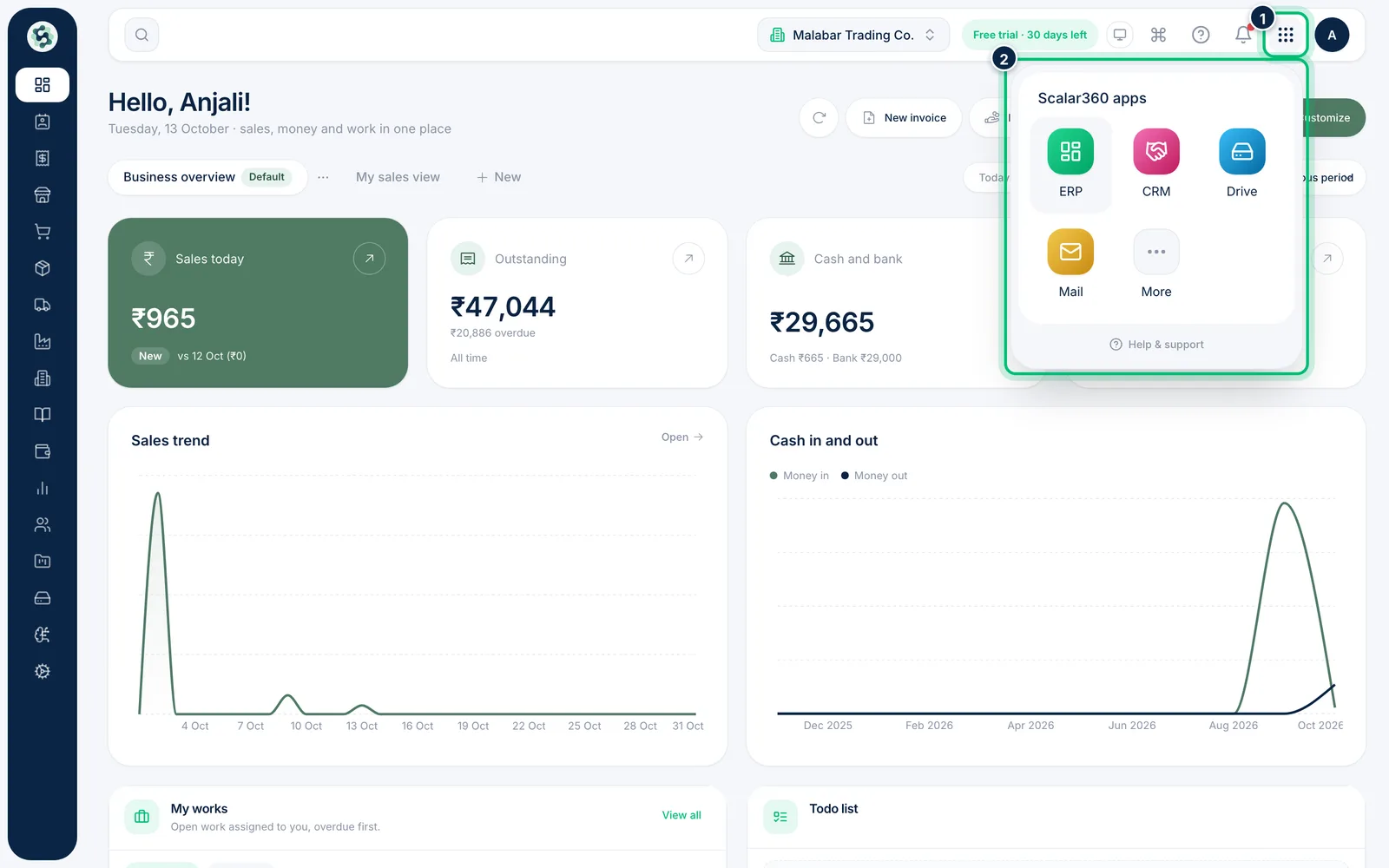Open the shopping cart icon in sidebar
This screenshot has width=1389, height=868.
click(42, 232)
